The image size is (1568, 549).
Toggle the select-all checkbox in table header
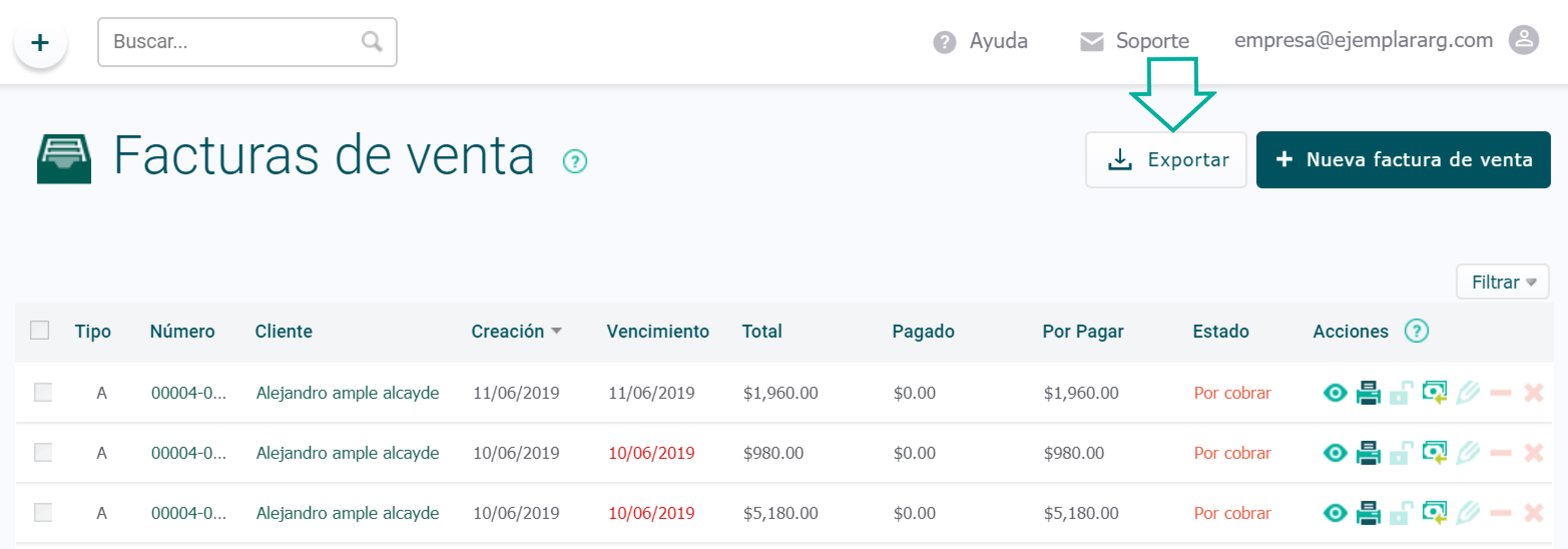pos(40,331)
